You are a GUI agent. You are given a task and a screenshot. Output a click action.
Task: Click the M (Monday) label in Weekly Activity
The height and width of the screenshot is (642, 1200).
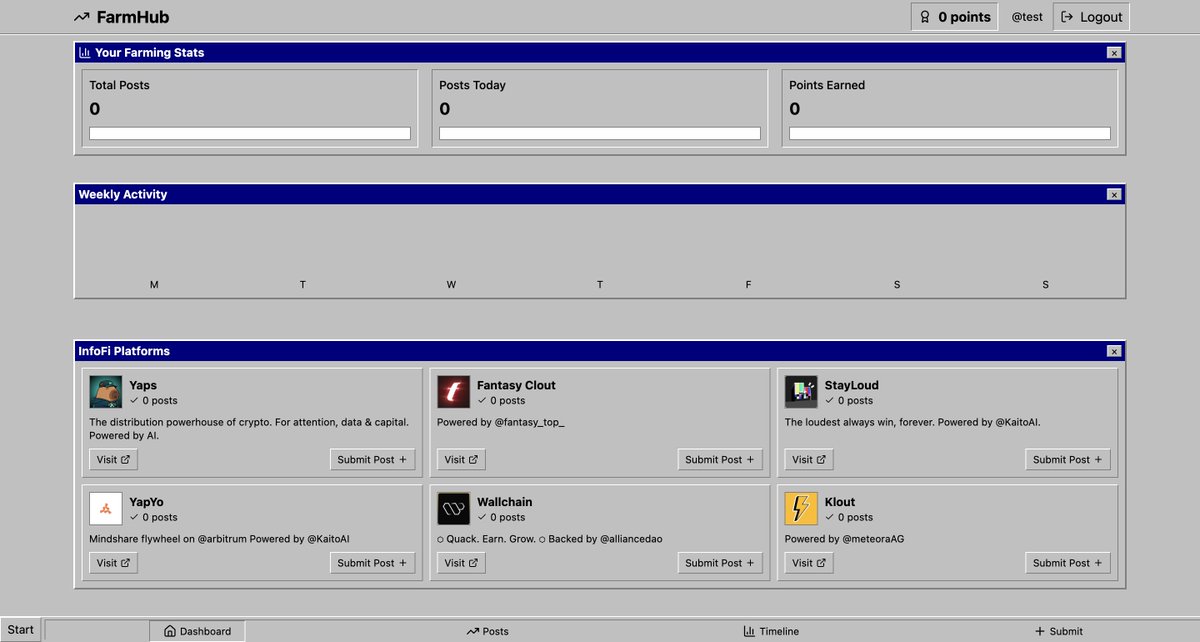click(154, 285)
